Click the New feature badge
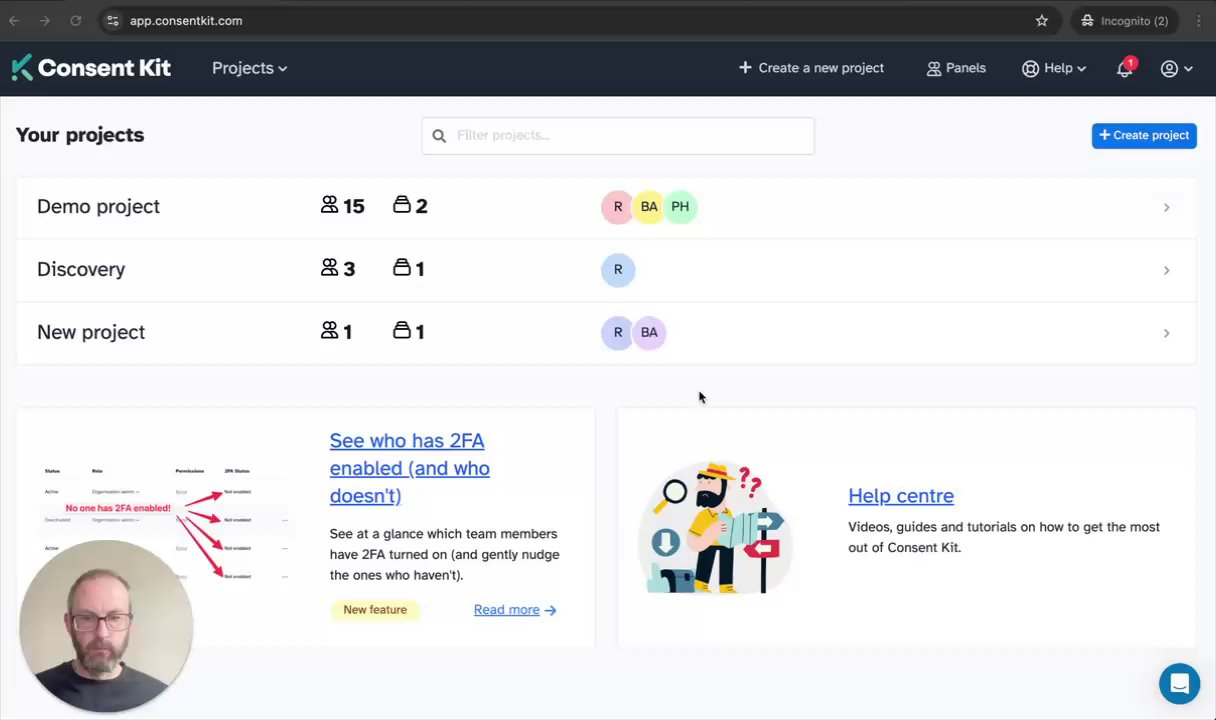This screenshot has height=720, width=1216. [x=375, y=610]
